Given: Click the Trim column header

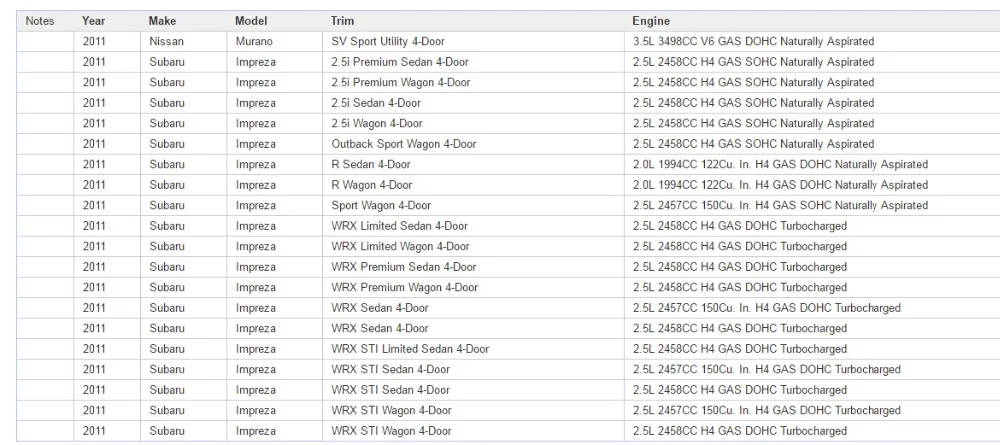Looking at the screenshot, I should pyautogui.click(x=342, y=21).
